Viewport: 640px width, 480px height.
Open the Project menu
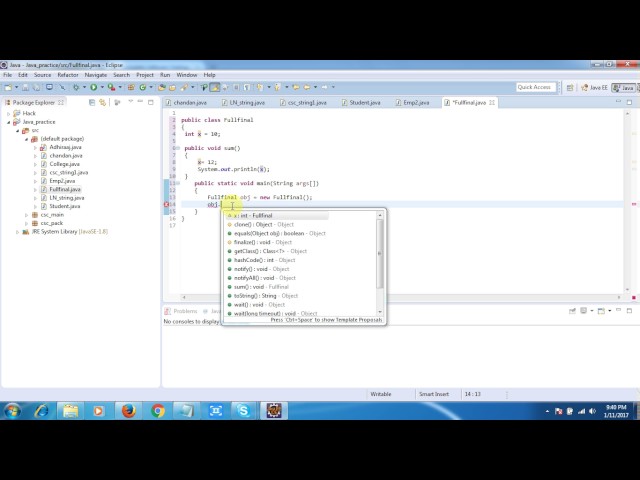[145, 75]
